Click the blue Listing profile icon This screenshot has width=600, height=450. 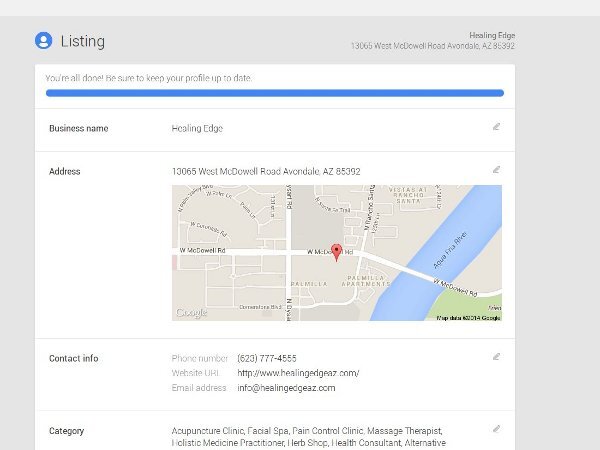tap(44, 41)
